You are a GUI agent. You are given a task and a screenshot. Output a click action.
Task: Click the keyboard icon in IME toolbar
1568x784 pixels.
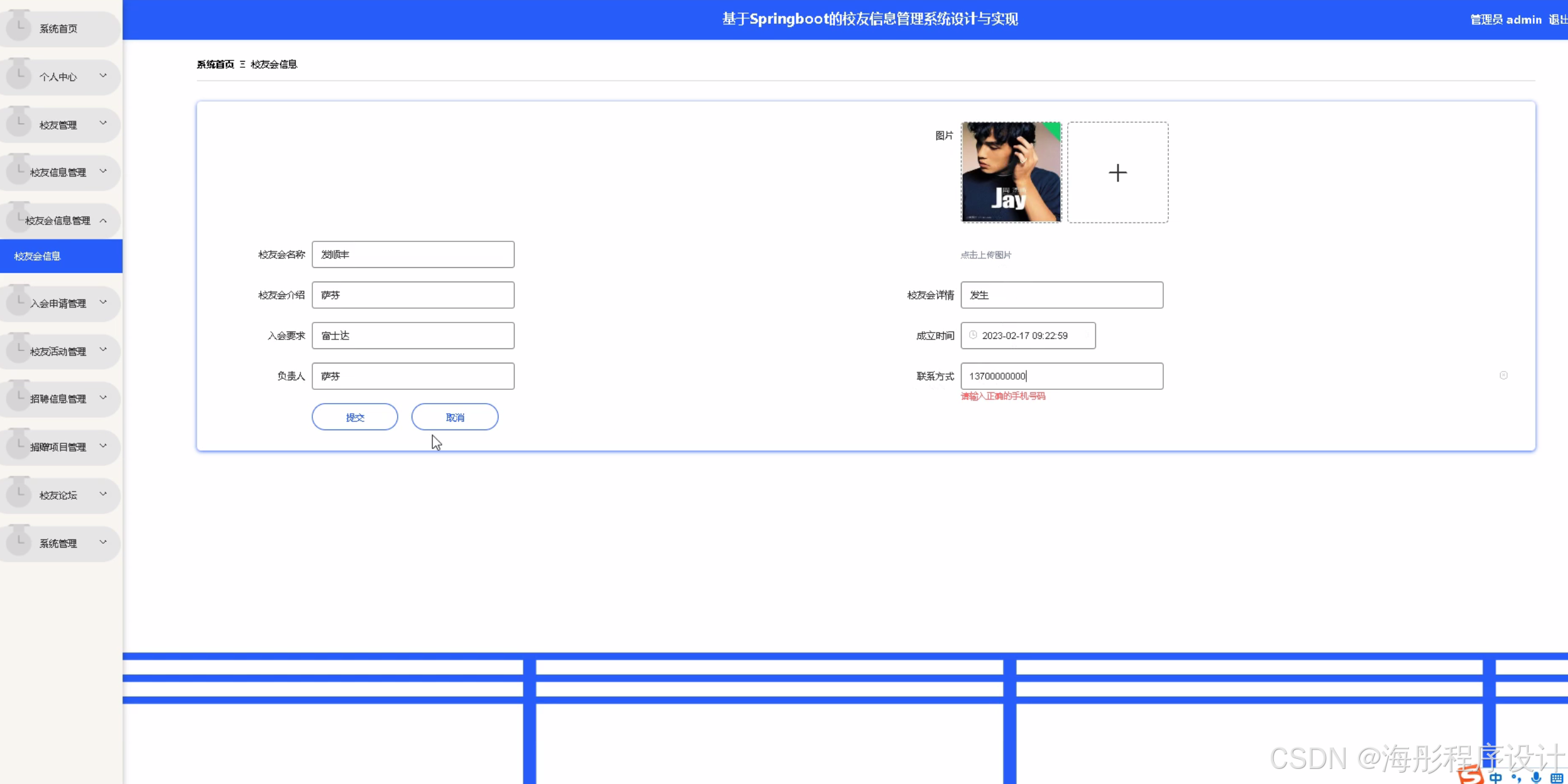pos(1556,778)
